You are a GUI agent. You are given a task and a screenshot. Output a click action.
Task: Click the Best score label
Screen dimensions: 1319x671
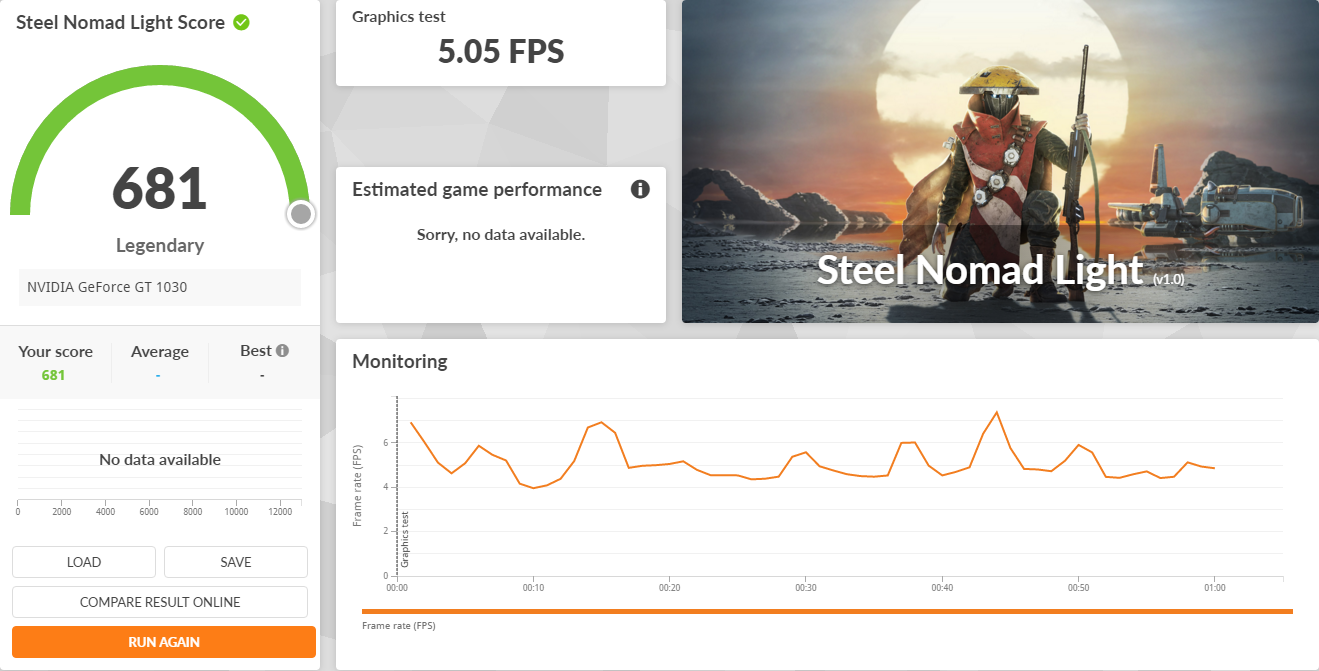256,351
